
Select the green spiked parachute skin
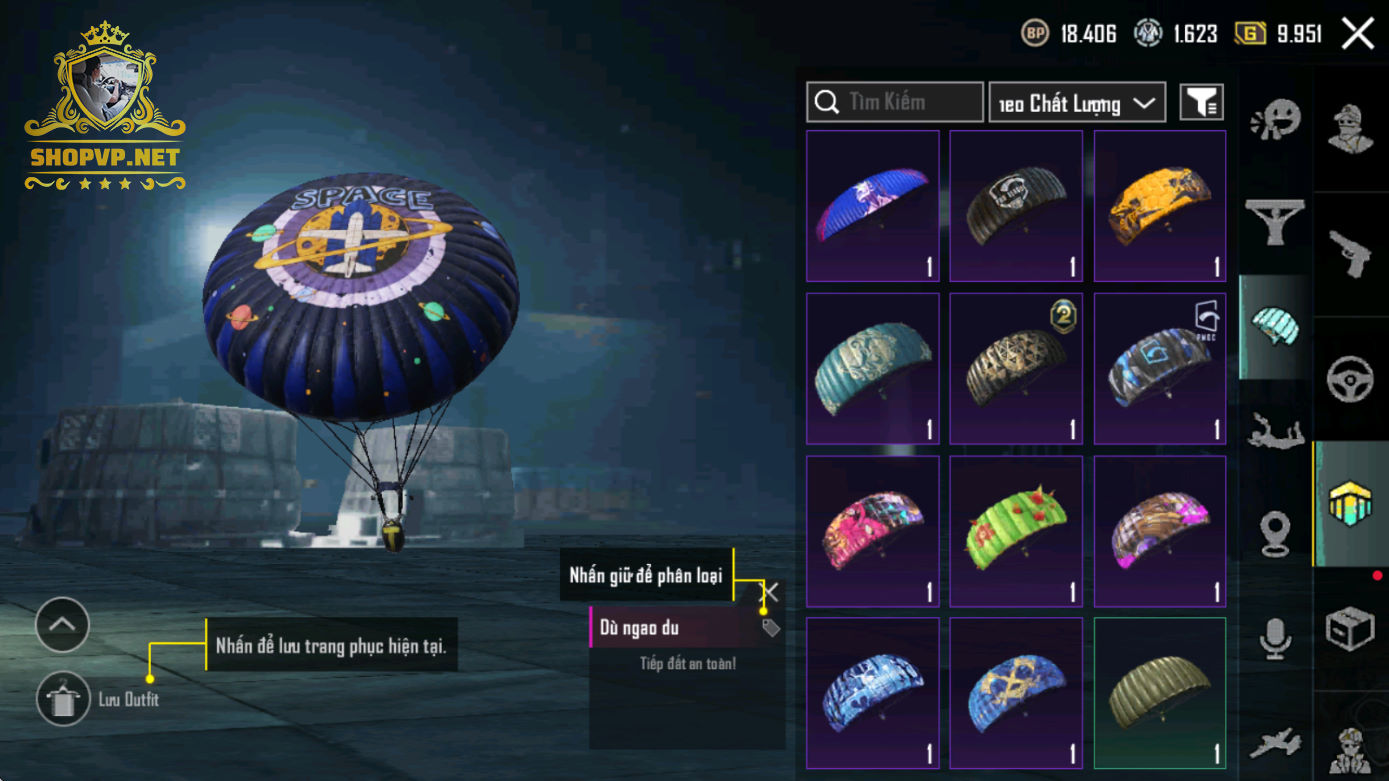point(1016,531)
